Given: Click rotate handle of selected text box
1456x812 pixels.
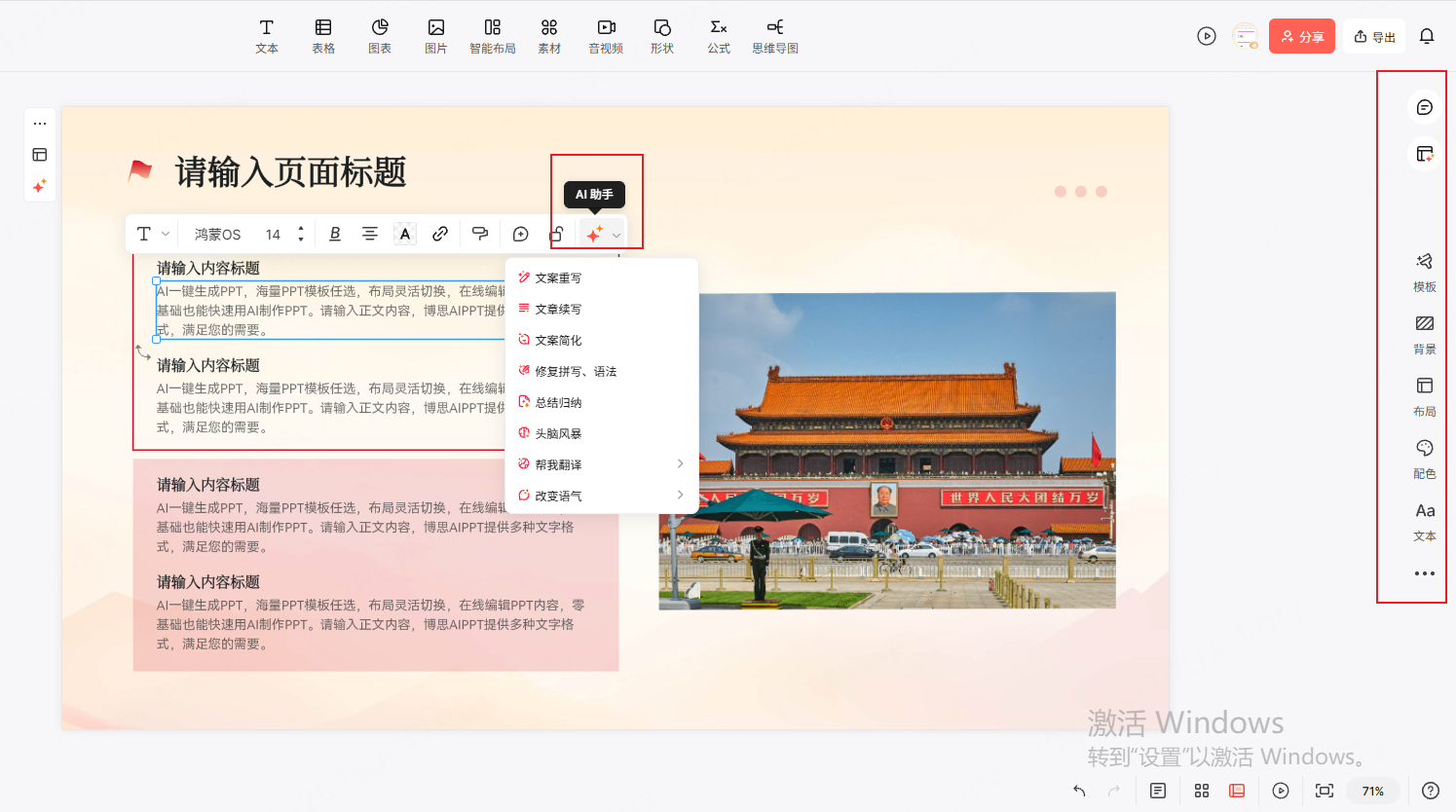Looking at the screenshot, I should [x=143, y=351].
